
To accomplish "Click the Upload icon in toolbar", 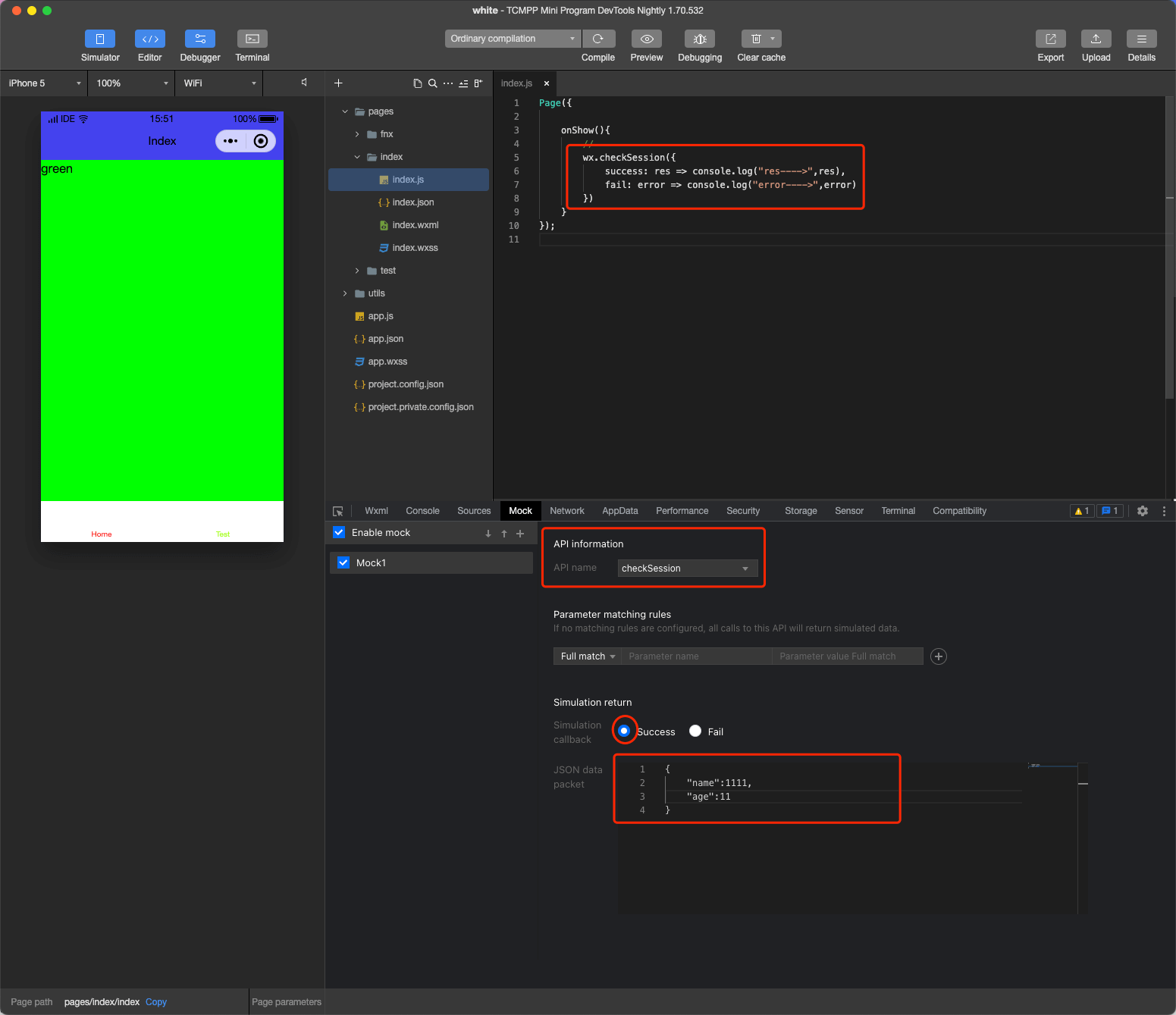I will pos(1096,39).
